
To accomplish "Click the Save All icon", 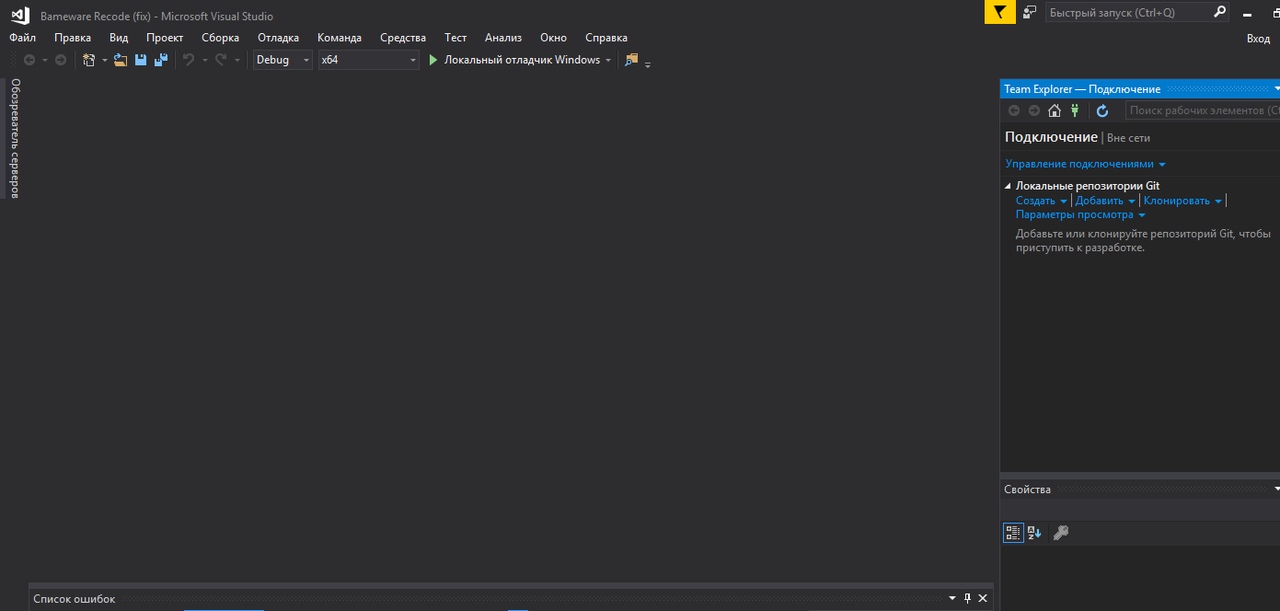I will [x=160, y=60].
